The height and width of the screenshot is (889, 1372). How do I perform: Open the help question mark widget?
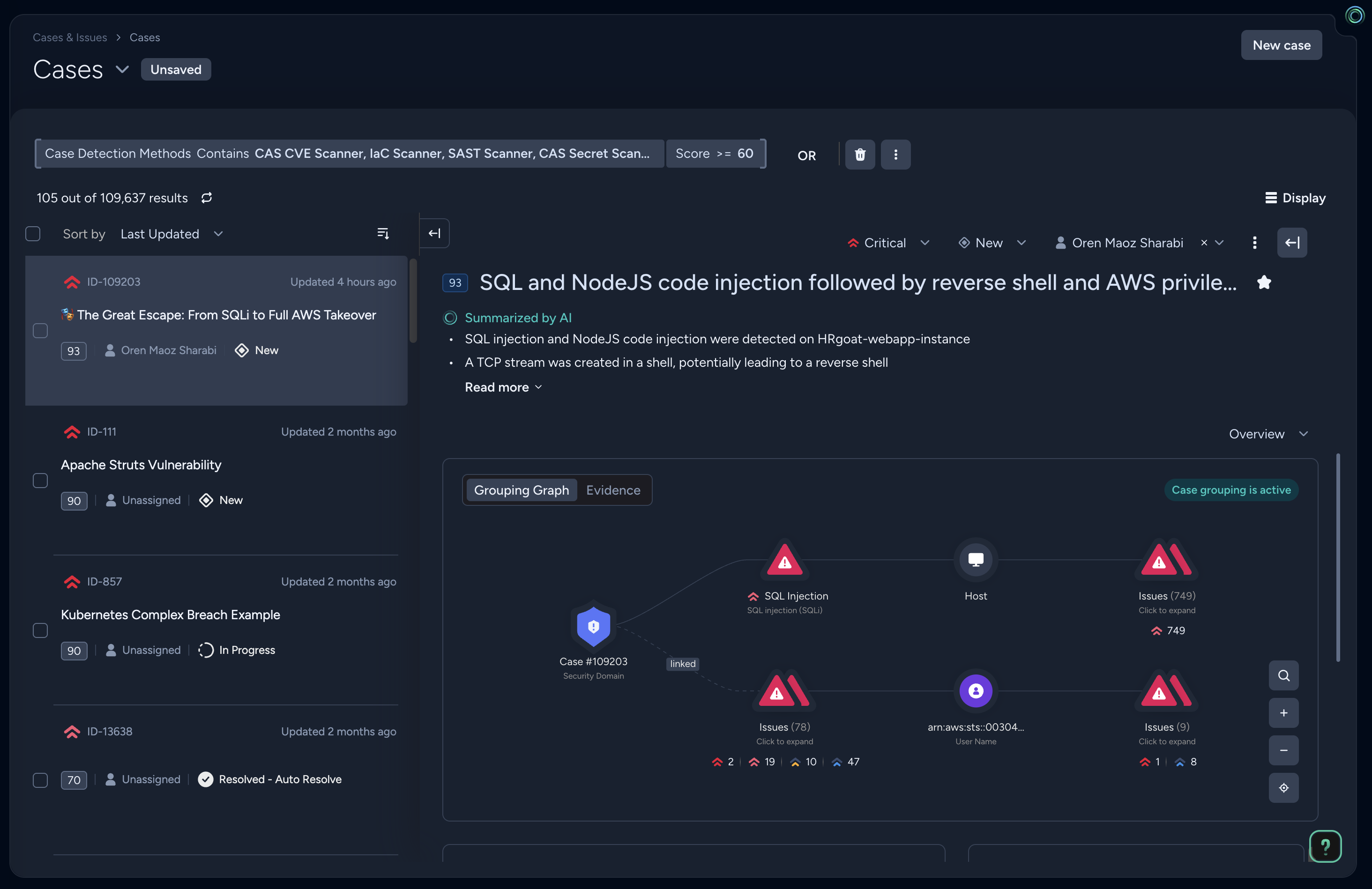tap(1325, 846)
